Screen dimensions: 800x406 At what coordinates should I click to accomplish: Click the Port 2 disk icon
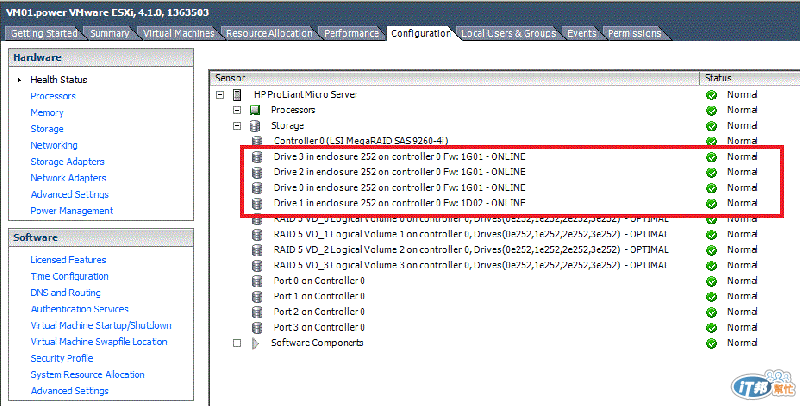257,312
